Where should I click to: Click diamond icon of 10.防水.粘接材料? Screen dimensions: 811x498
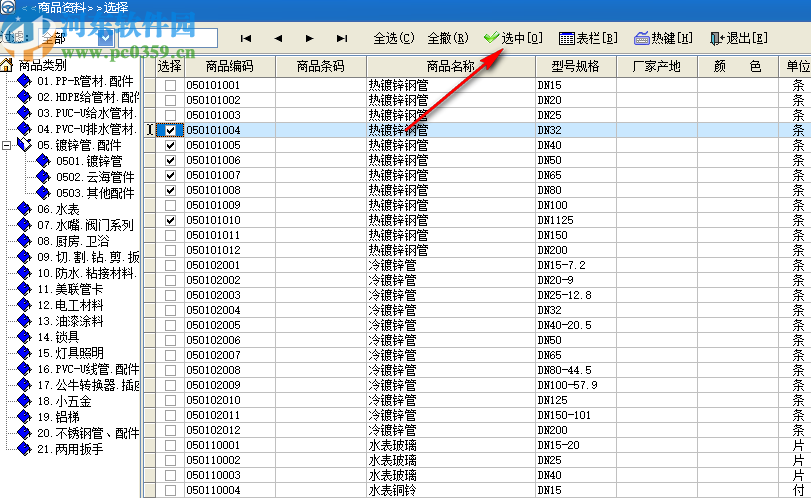24,273
